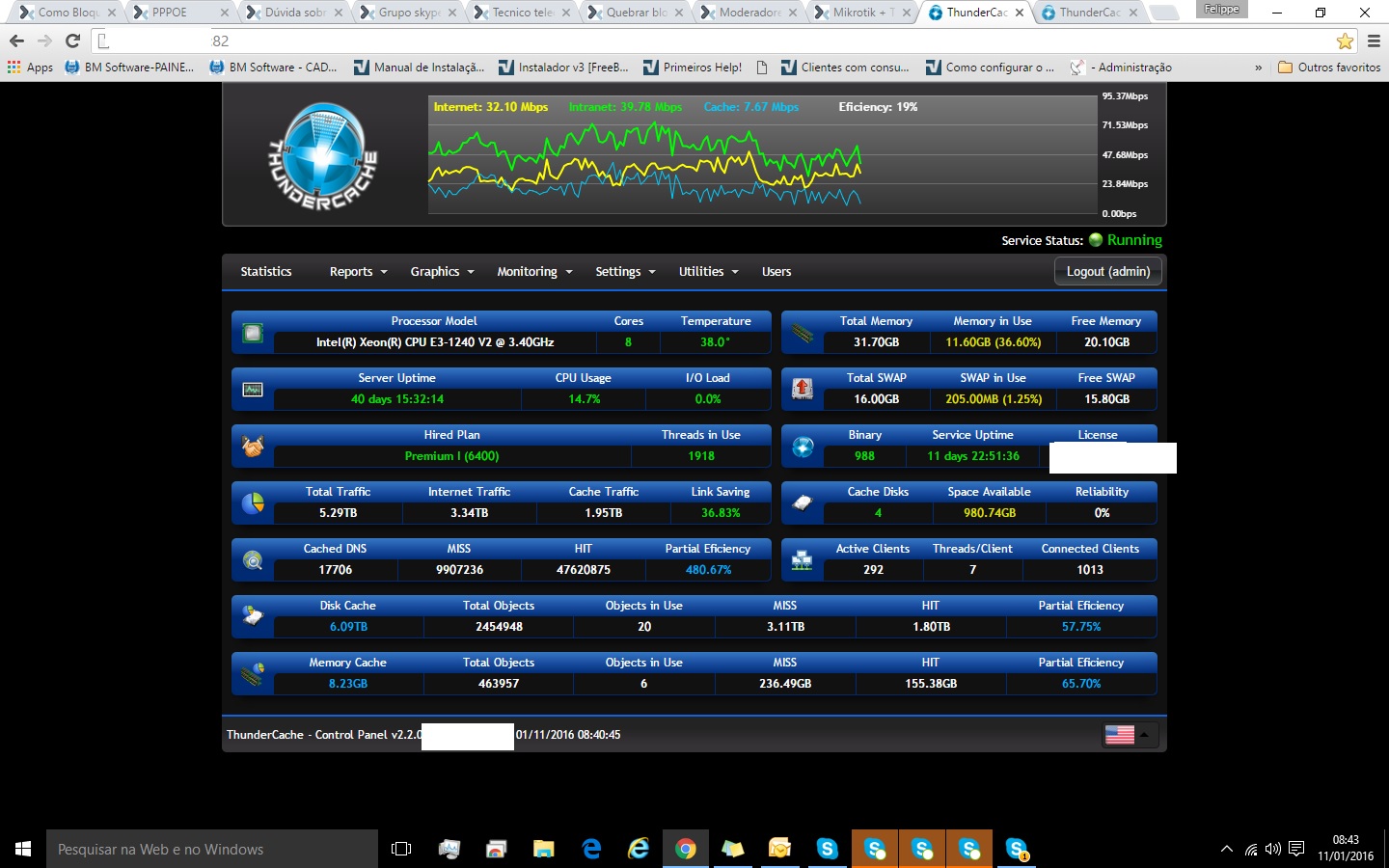Viewport: 1389px width, 868px height.
Task: Click the green 'Running' service status text
Action: tap(1134, 240)
